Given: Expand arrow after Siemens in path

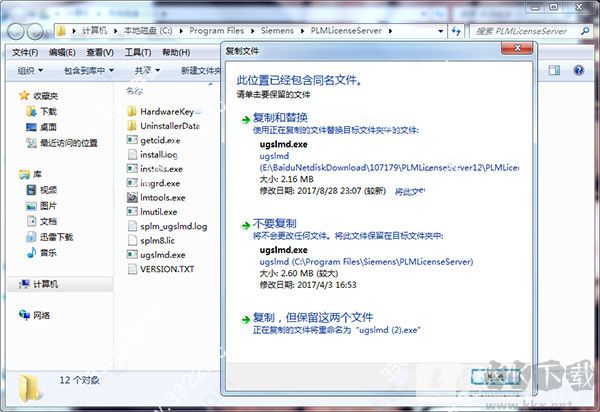Looking at the screenshot, I should 302,31.
